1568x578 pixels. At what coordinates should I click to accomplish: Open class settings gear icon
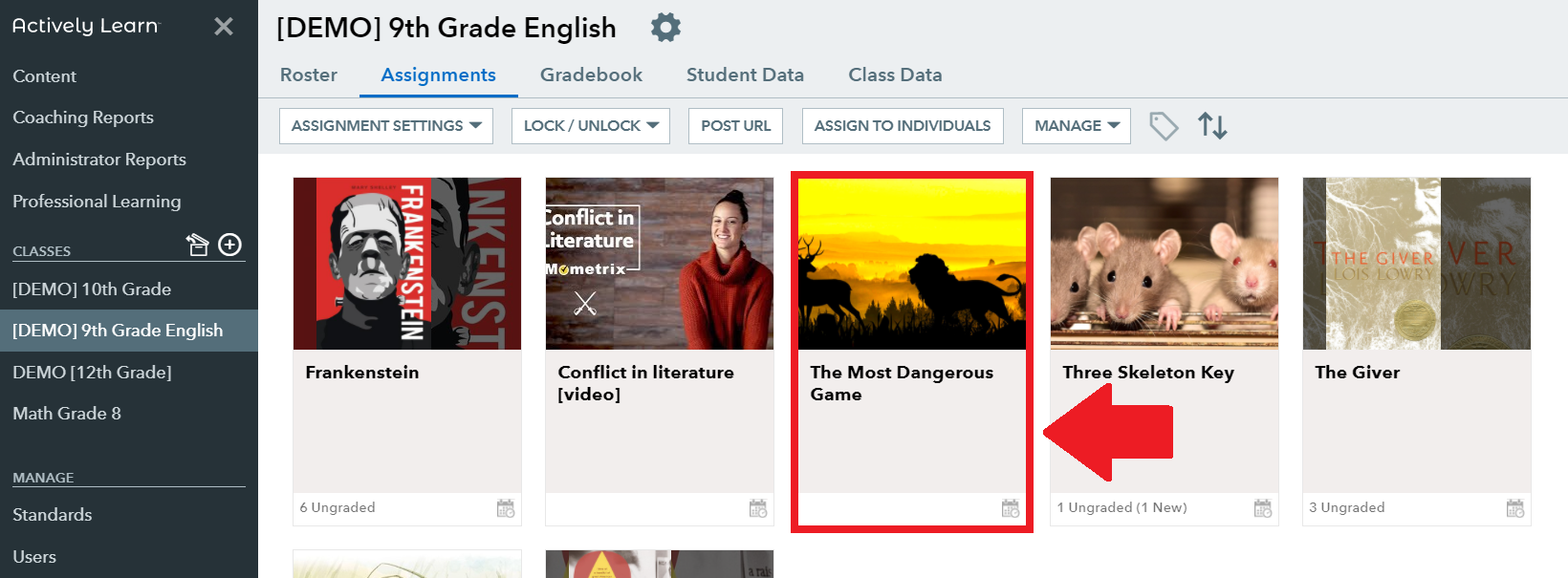click(665, 28)
